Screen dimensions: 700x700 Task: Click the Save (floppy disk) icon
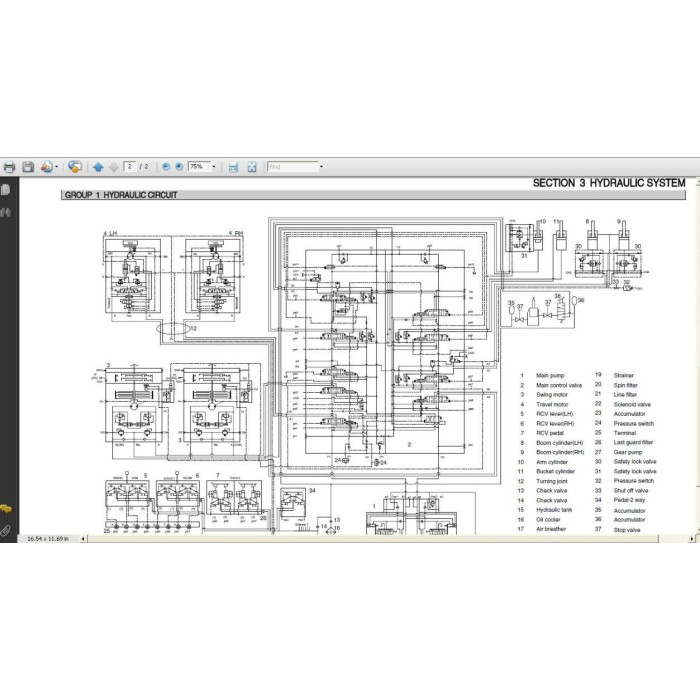coord(28,167)
